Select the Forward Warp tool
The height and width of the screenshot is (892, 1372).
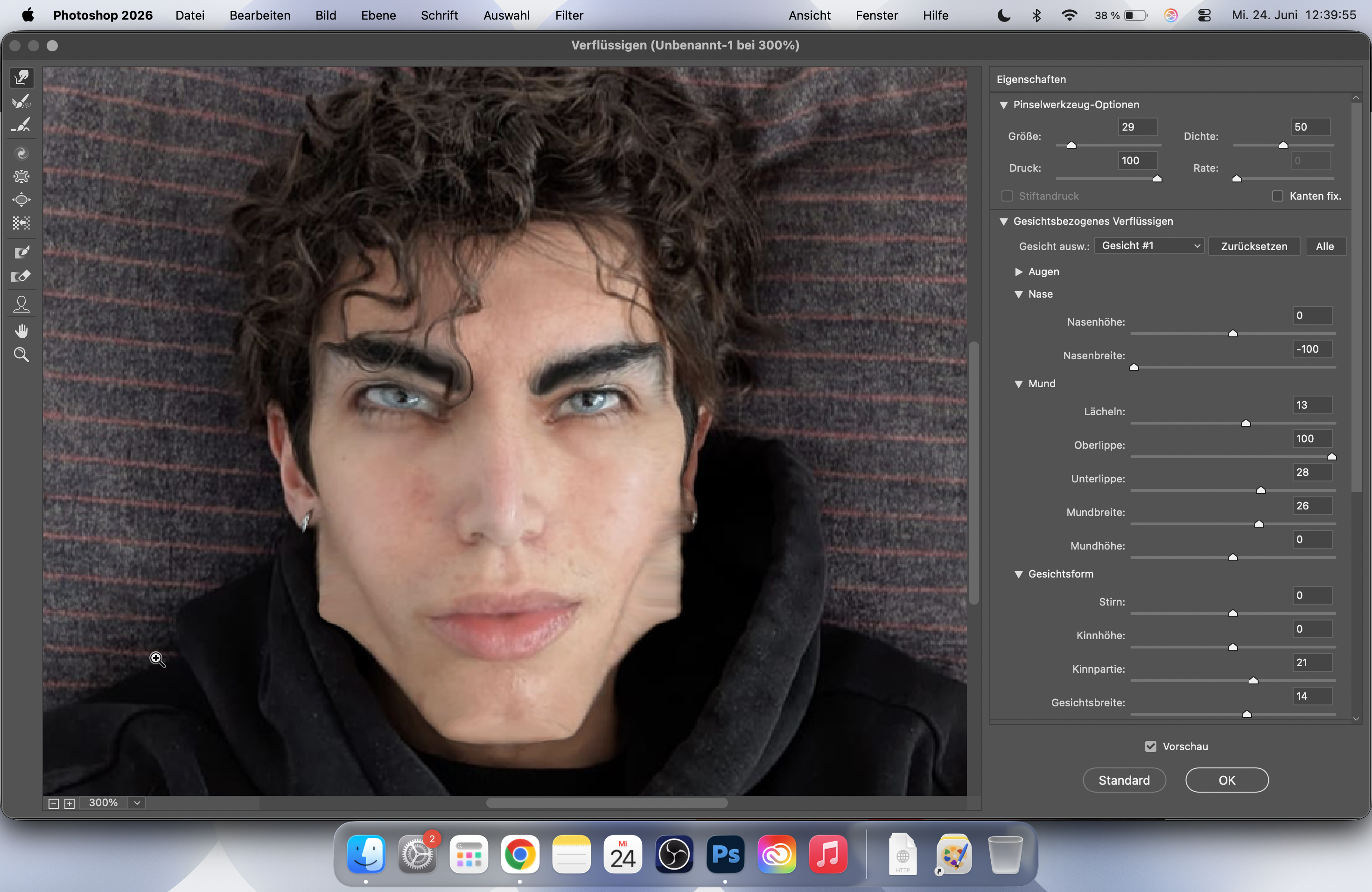[21, 77]
